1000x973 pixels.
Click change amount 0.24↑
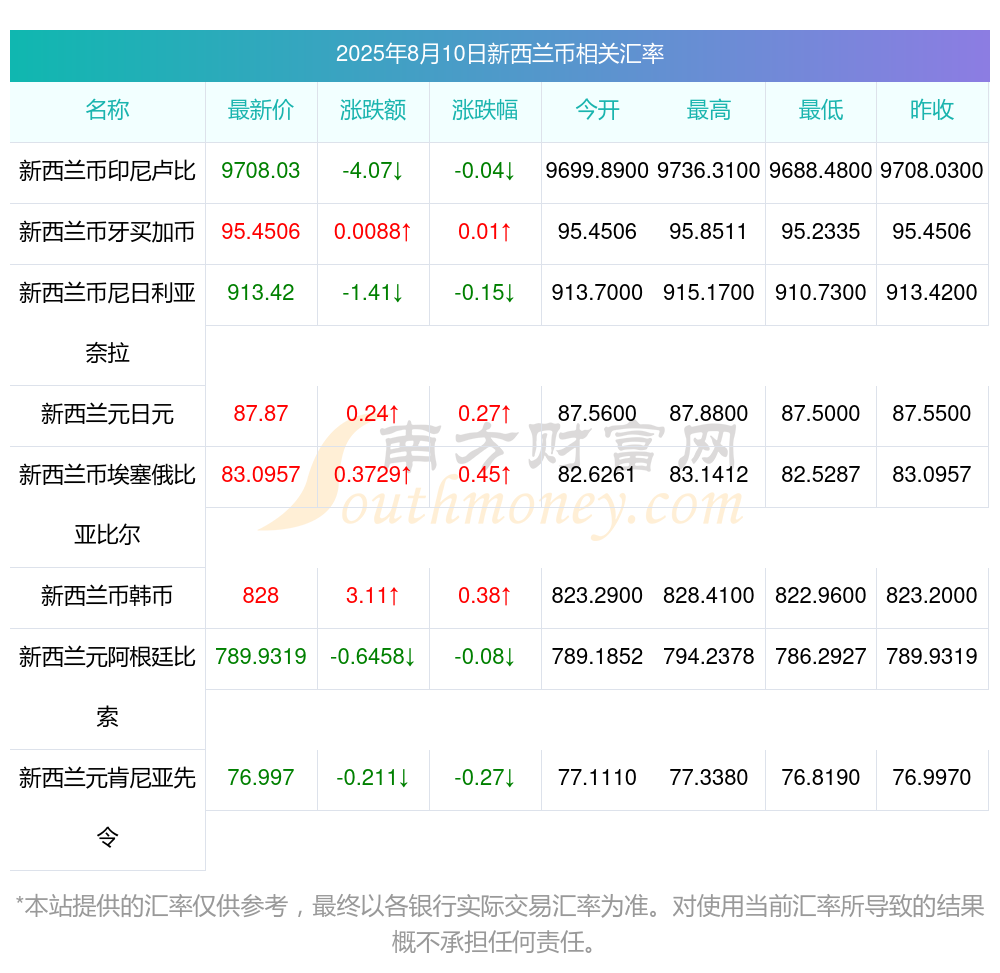pos(373,413)
